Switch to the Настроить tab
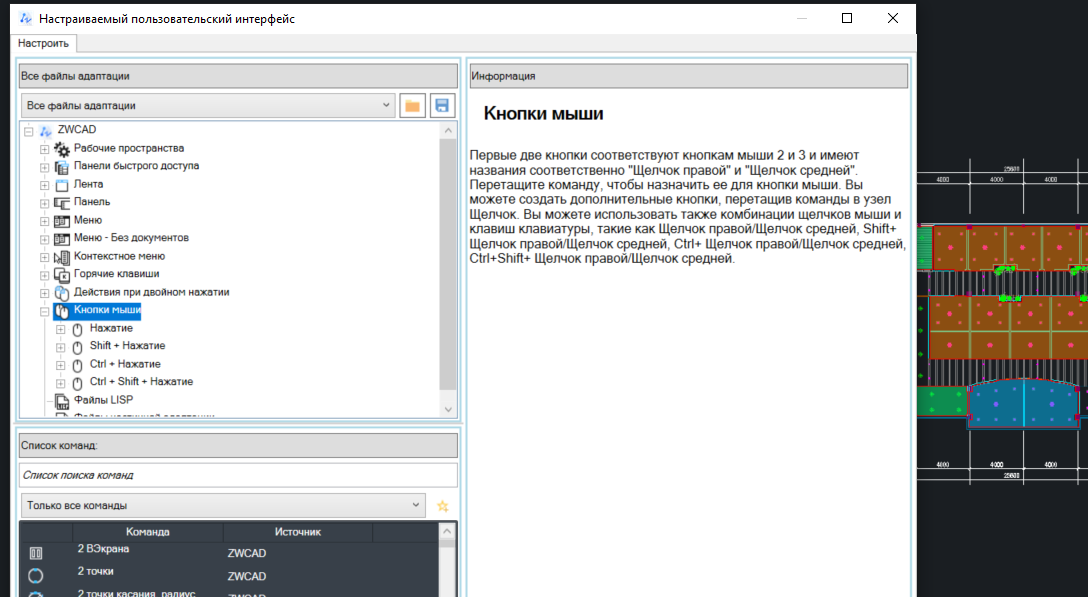 pyautogui.click(x=43, y=43)
